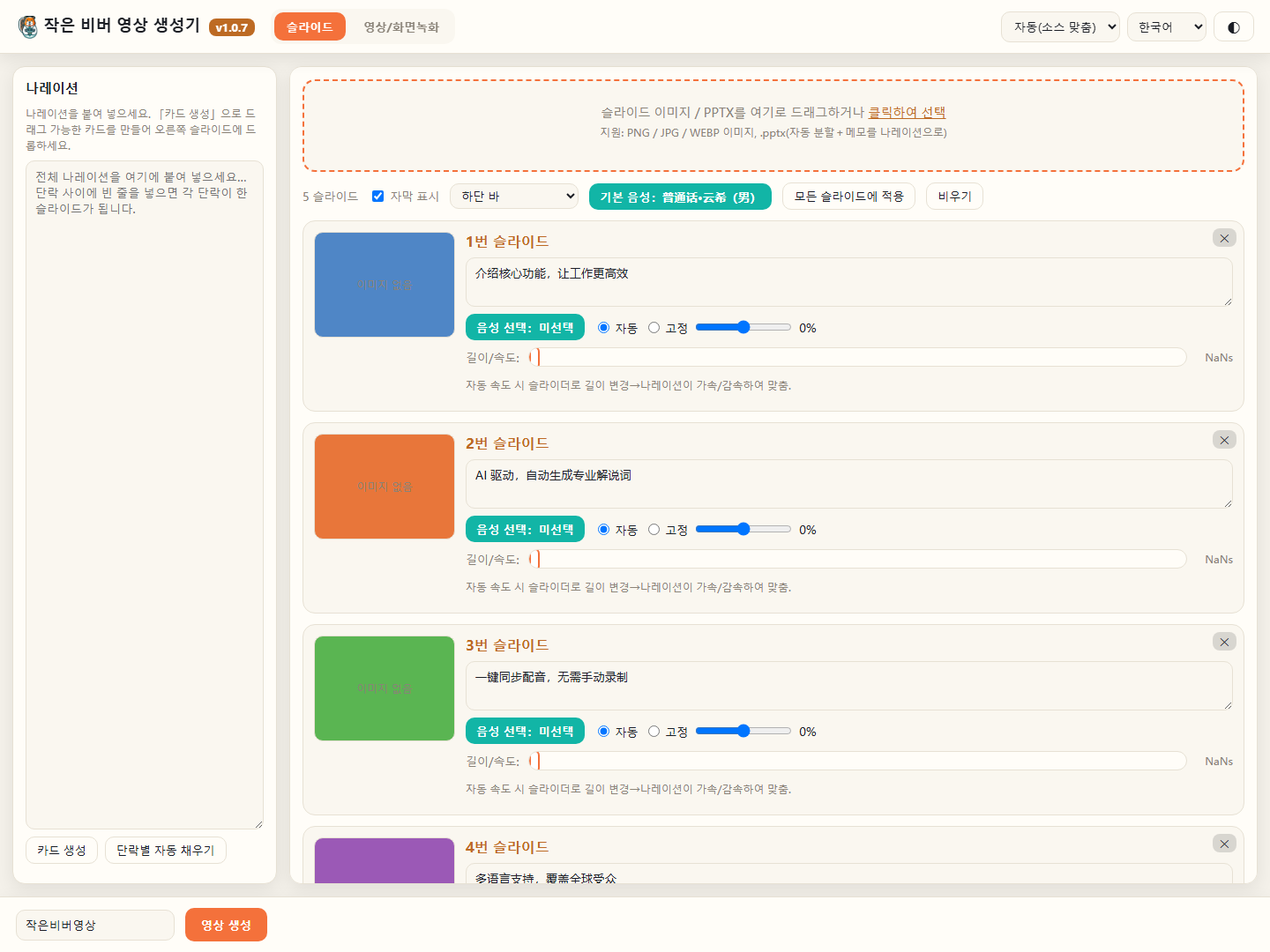Select 고정 radio for slide 3

coord(654,732)
